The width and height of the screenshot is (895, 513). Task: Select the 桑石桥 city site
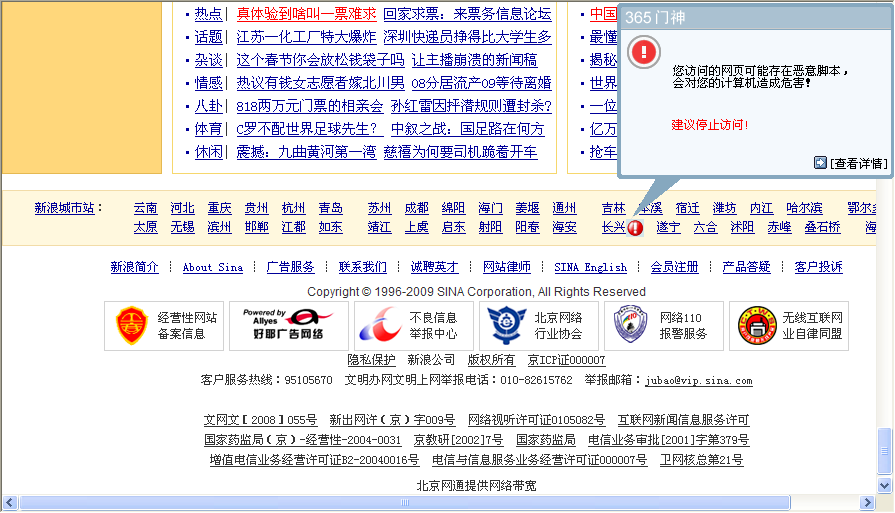click(823, 227)
